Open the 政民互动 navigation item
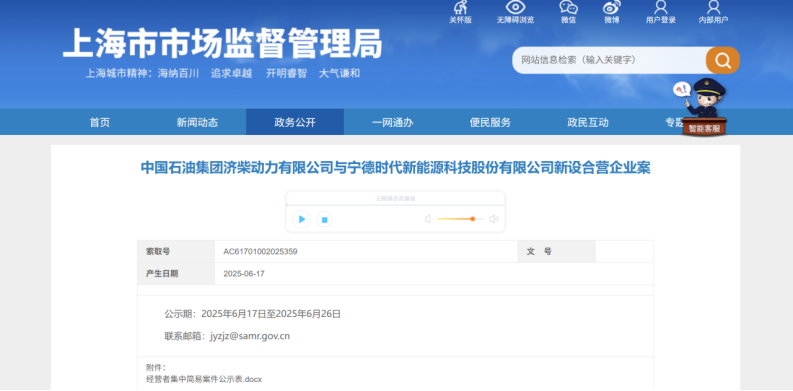793x391 pixels. [x=588, y=122]
